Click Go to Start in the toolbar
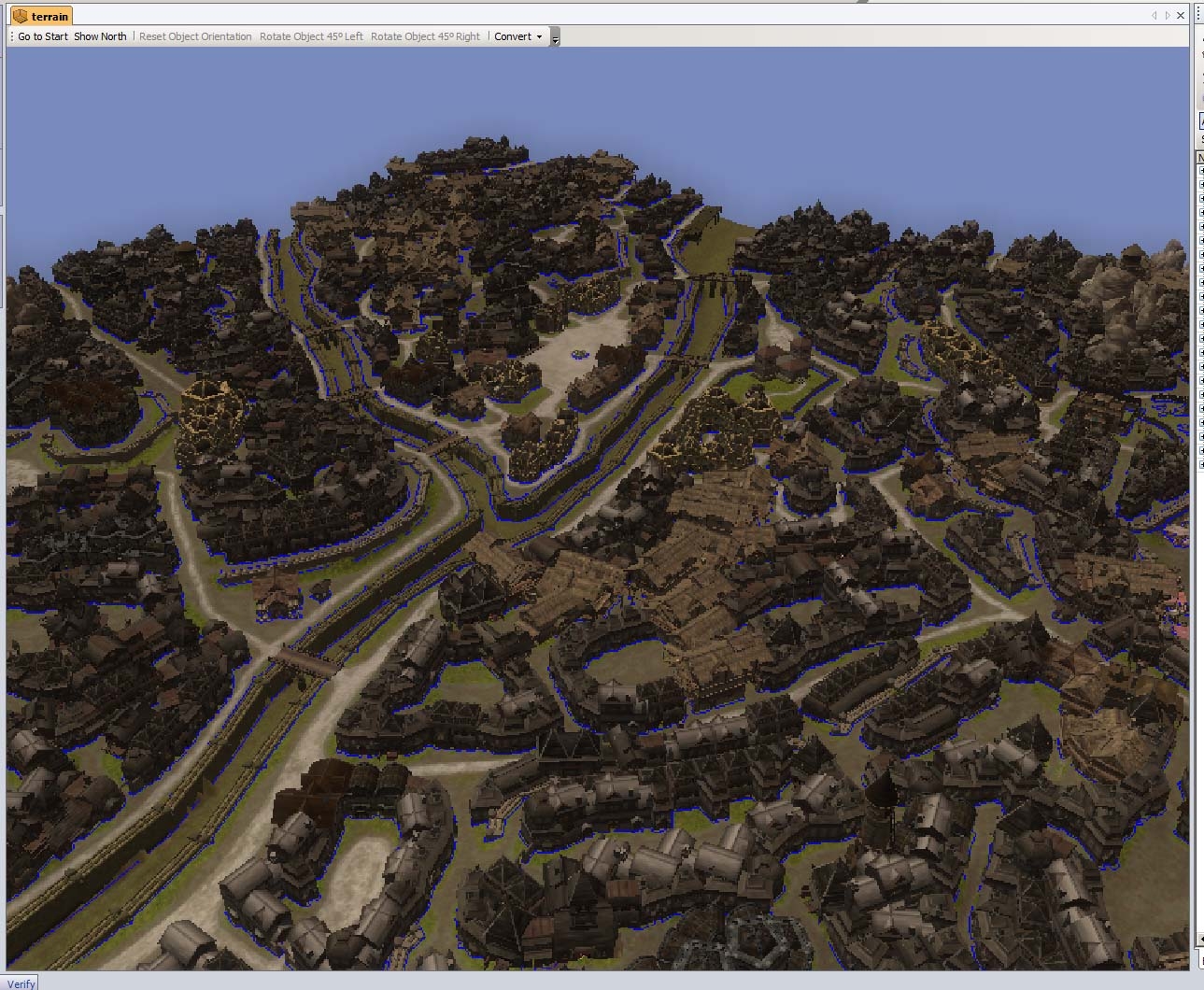The width and height of the screenshot is (1204, 990). 43,36
